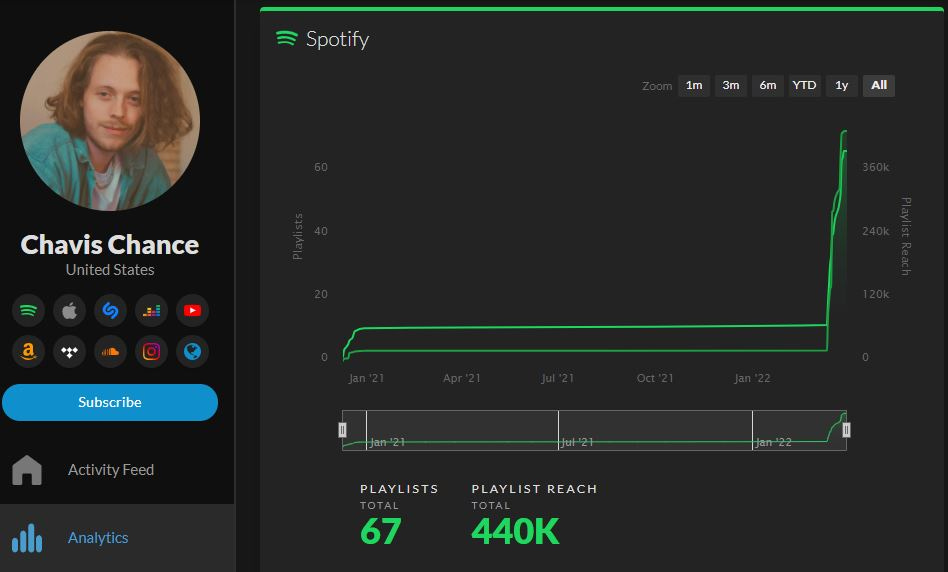Click the Apr '21 x-axis label
The height and width of the screenshot is (572, 948).
pyautogui.click(x=461, y=379)
